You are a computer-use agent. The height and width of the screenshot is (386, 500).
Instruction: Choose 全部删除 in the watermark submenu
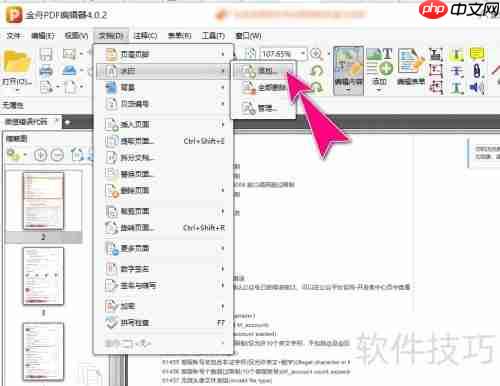263,88
